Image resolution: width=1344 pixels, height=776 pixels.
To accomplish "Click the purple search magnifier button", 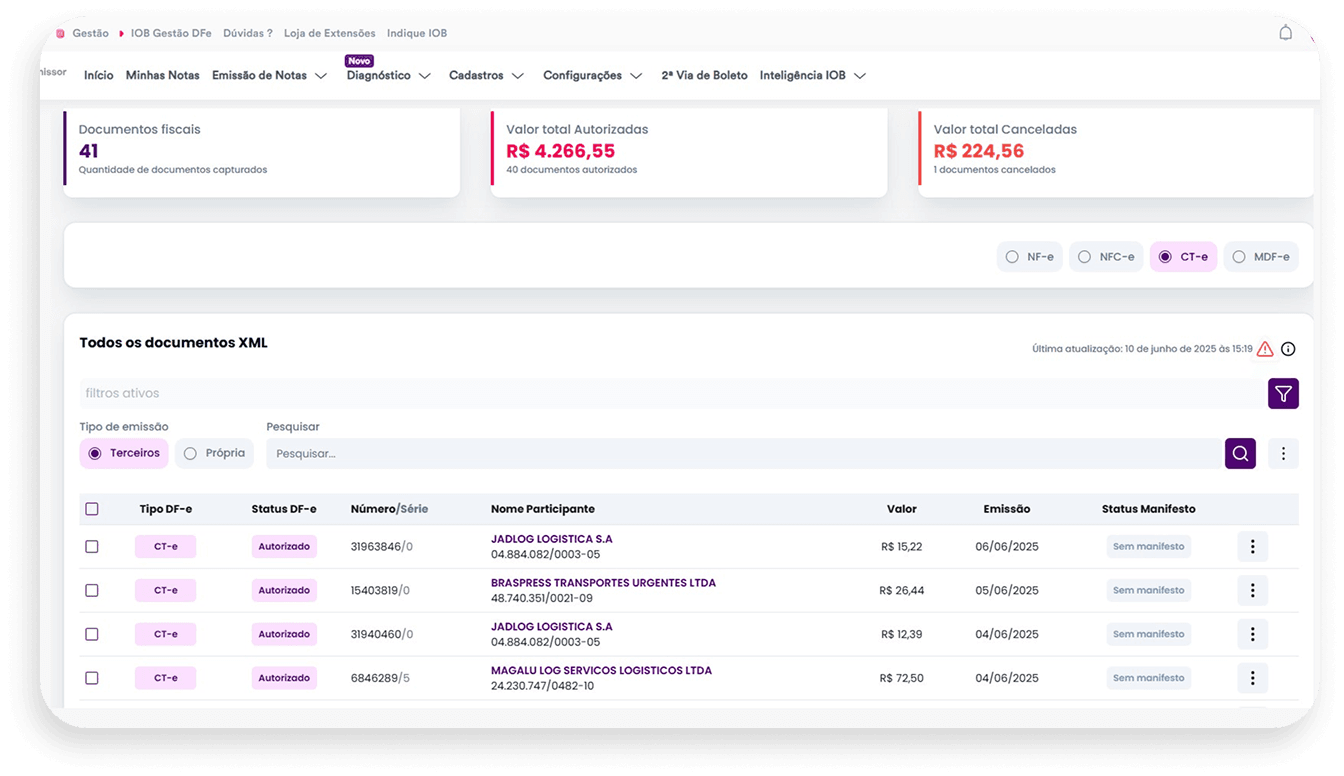I will click(x=1240, y=454).
